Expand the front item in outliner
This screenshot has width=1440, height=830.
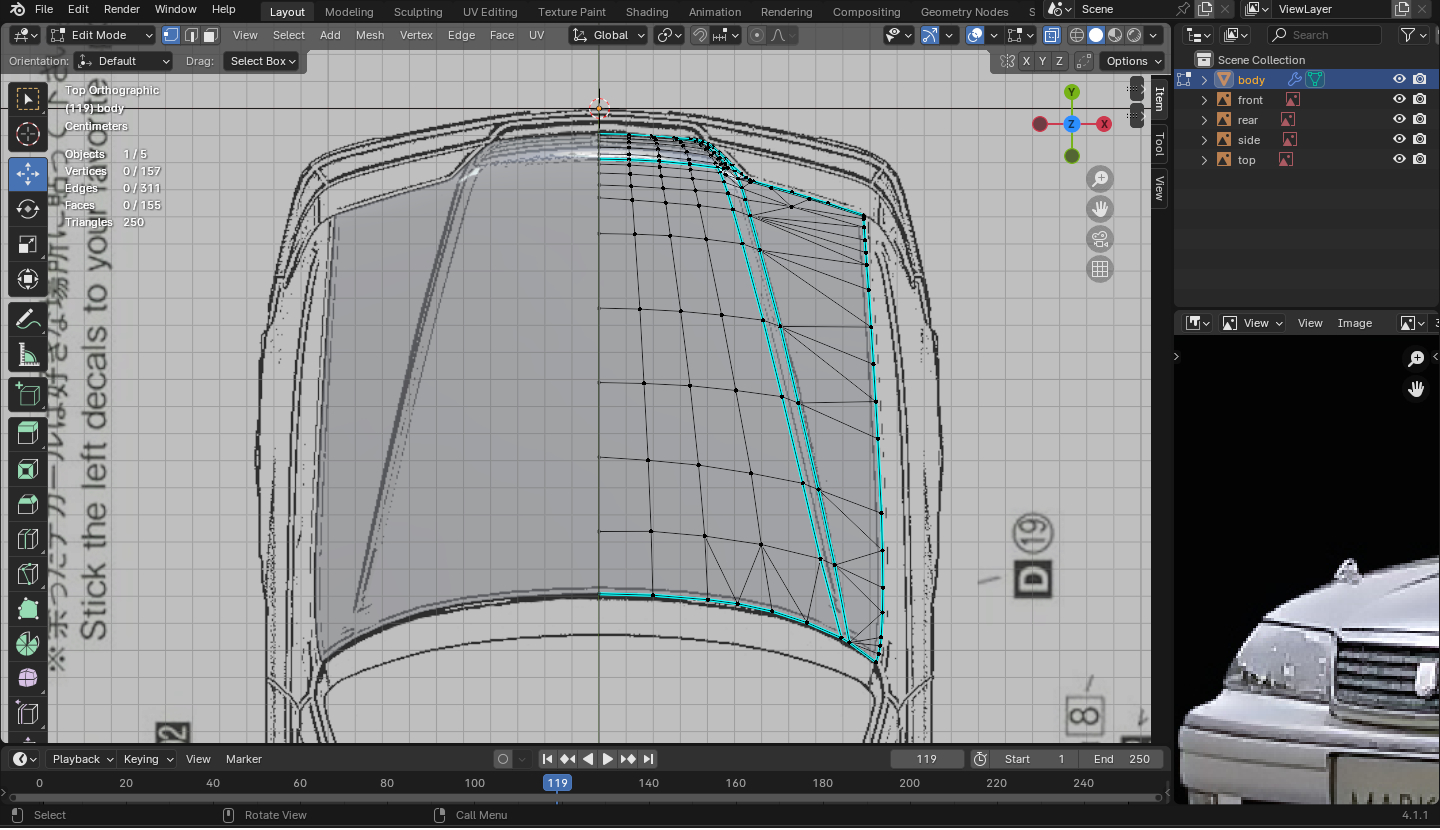1205,100
